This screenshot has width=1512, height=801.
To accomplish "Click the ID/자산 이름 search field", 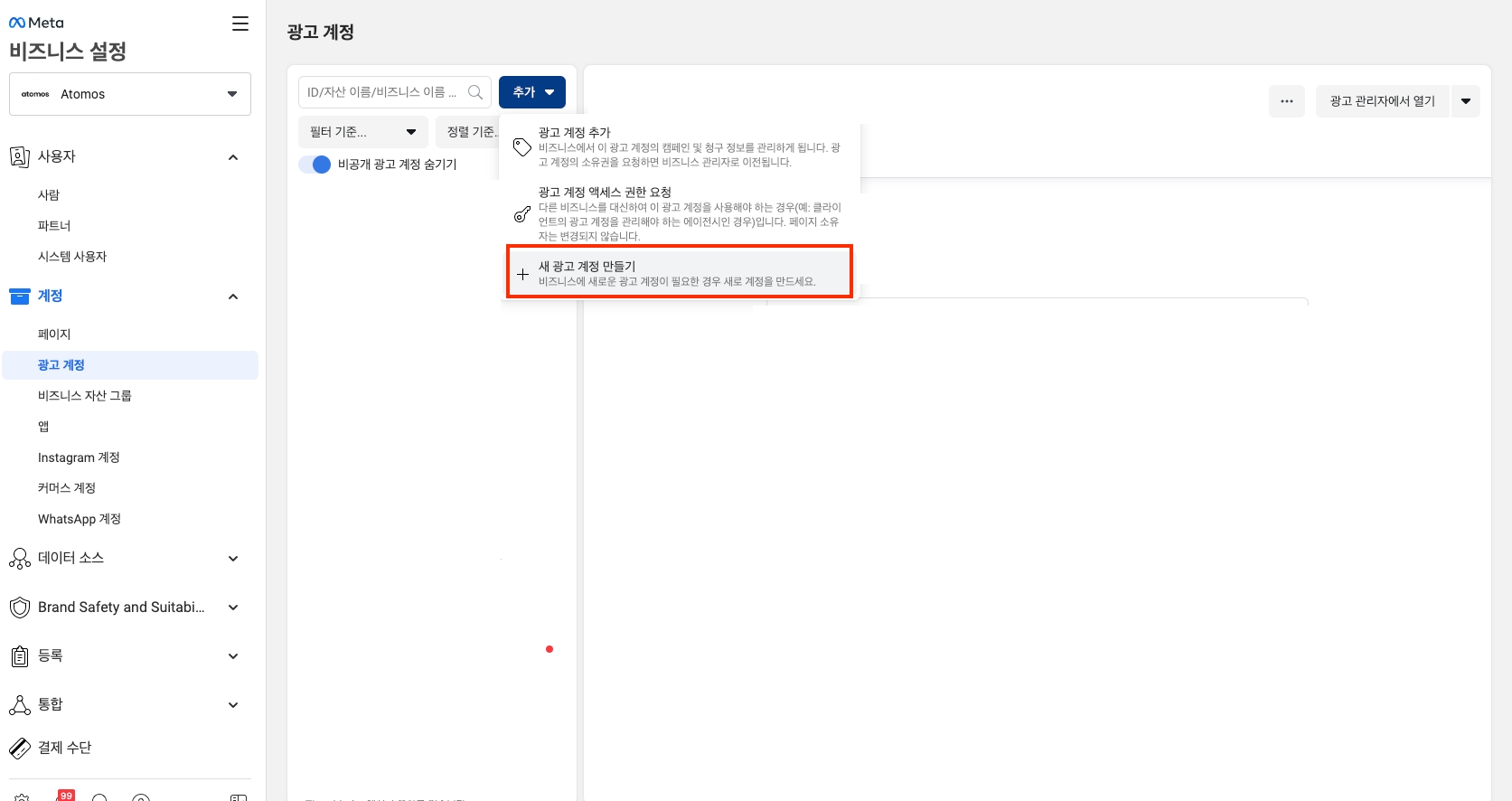I will coord(381,92).
